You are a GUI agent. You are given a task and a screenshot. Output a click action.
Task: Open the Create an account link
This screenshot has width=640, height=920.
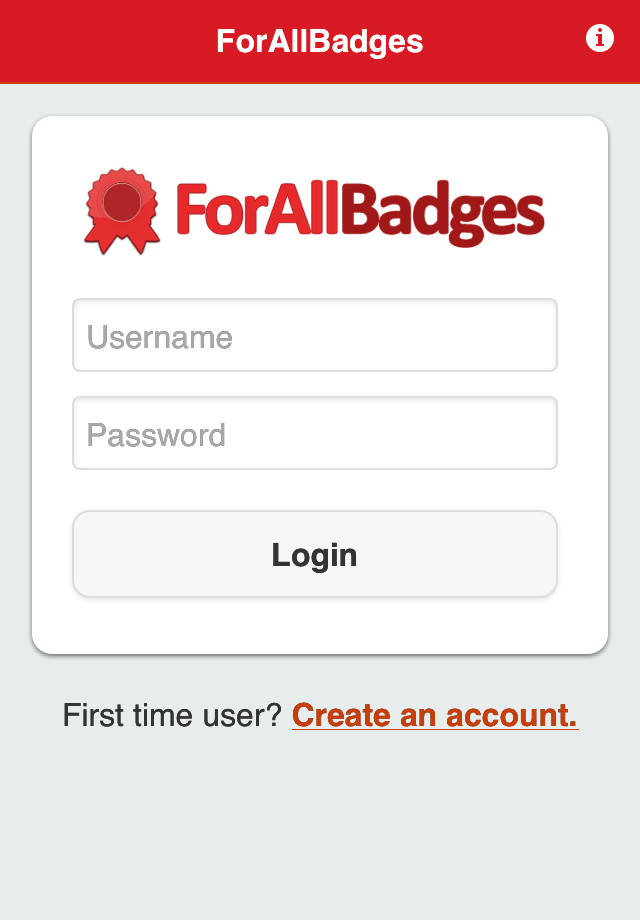point(434,715)
